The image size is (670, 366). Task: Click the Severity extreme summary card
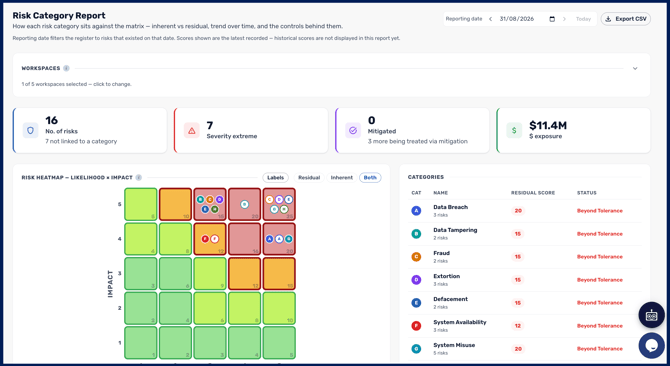[x=251, y=131]
